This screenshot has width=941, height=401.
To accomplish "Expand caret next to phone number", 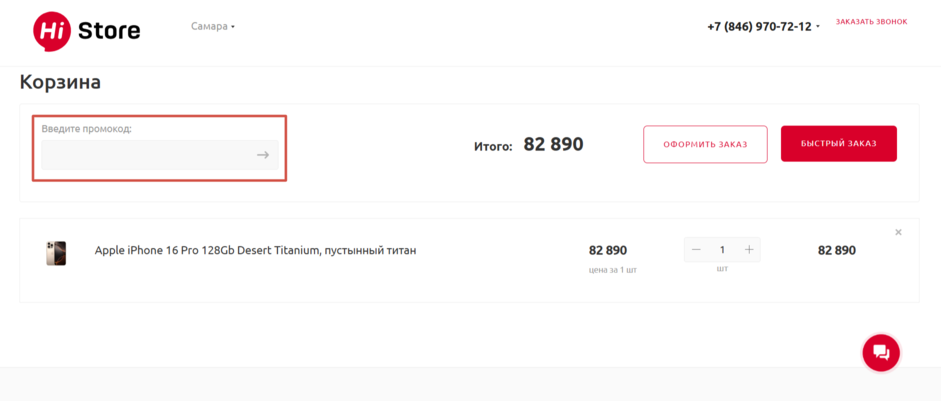I will (x=818, y=28).
